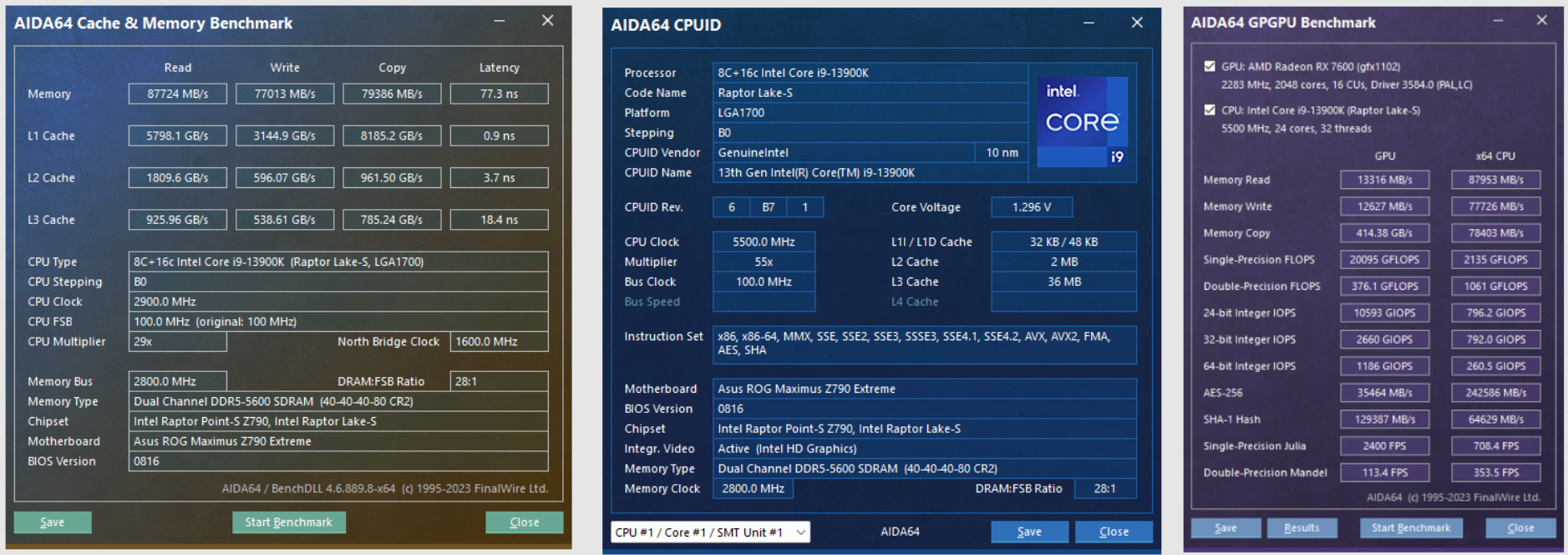
Task: Click the L1 Cache latency field
Action: (499, 135)
